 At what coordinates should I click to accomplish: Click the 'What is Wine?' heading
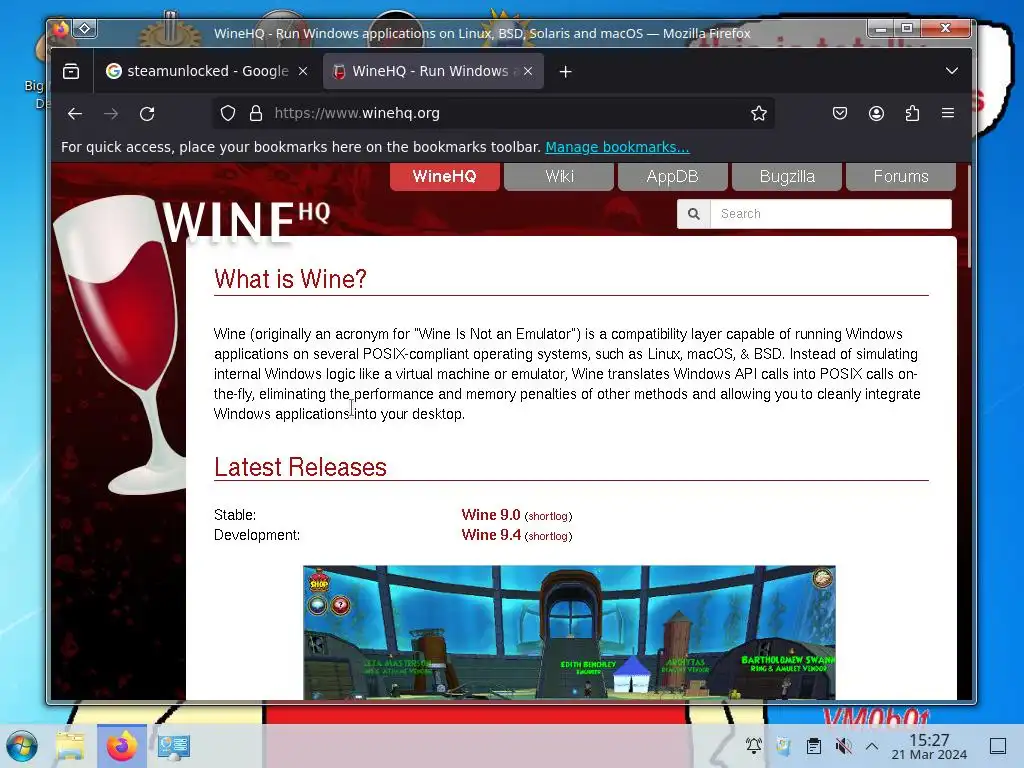[x=290, y=280]
